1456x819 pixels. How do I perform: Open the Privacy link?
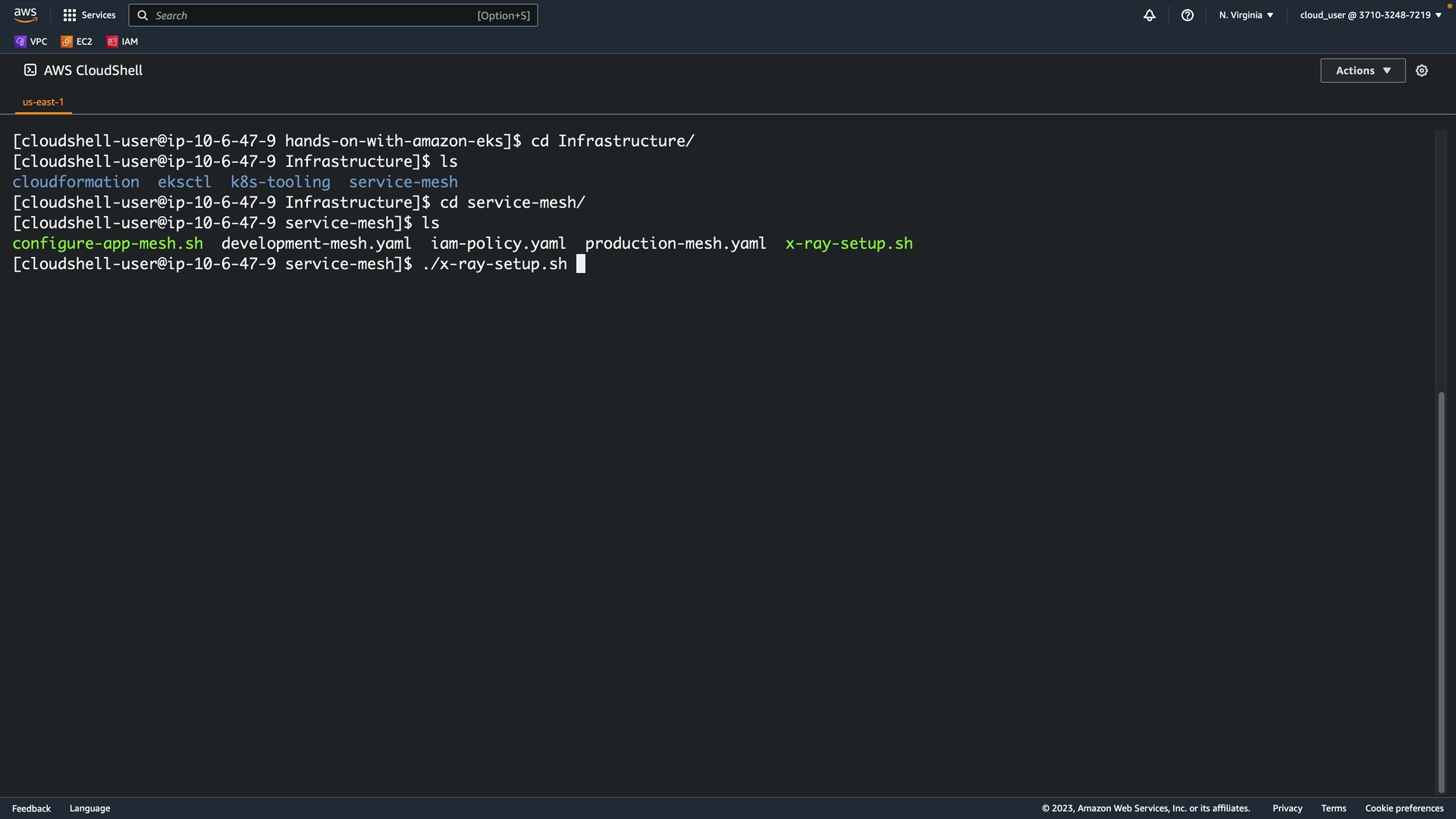coord(1287,808)
